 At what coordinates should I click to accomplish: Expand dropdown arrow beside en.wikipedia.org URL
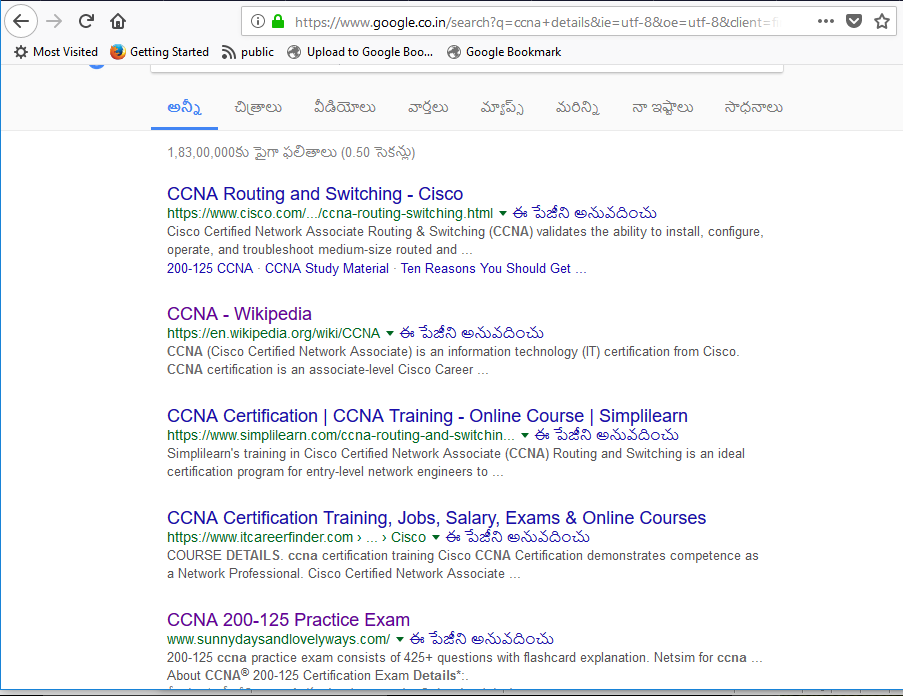pyautogui.click(x=390, y=333)
